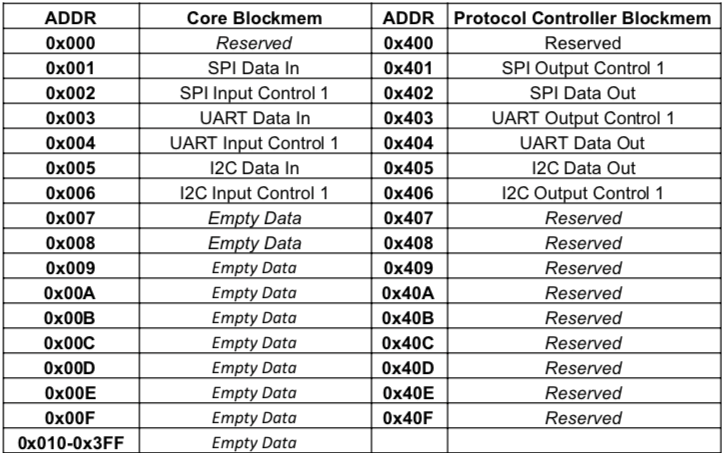
Task: Click the 'UART Output Control 1' cell
Action: pos(583,118)
